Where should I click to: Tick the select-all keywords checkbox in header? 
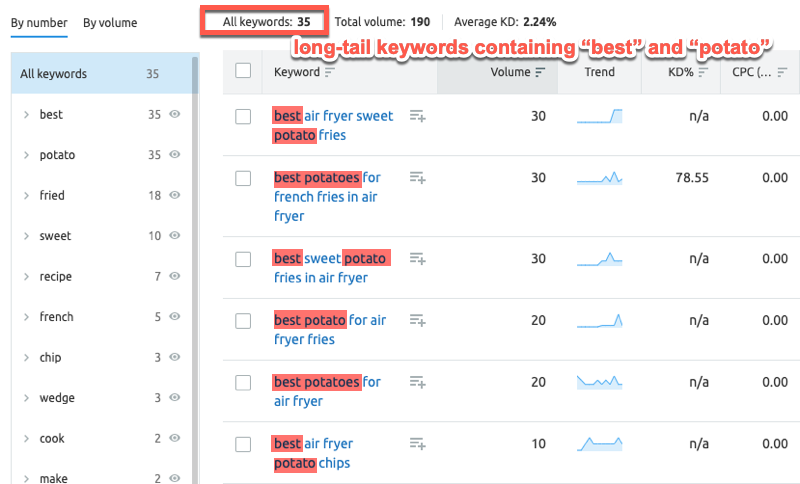(x=243, y=71)
